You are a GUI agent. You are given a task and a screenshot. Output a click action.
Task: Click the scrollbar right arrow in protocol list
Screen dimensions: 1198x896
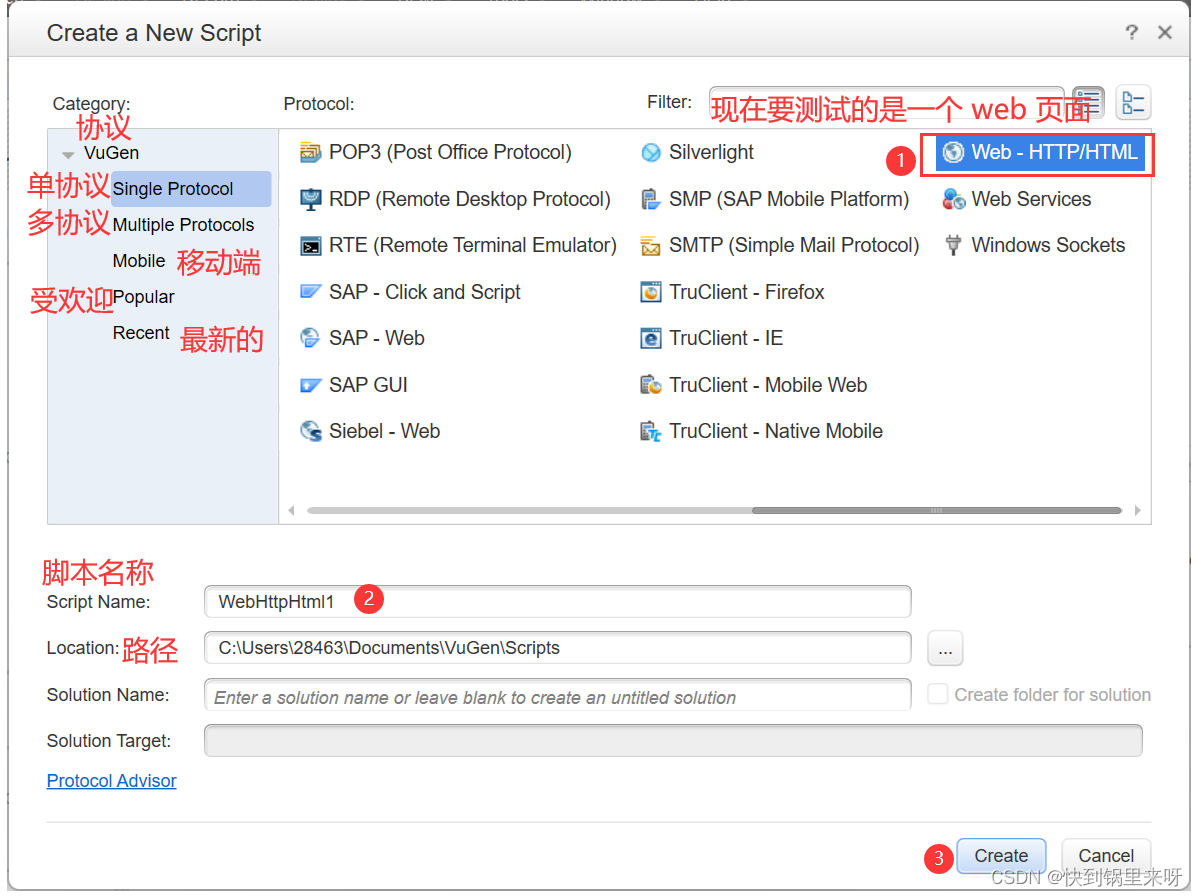click(x=1138, y=510)
